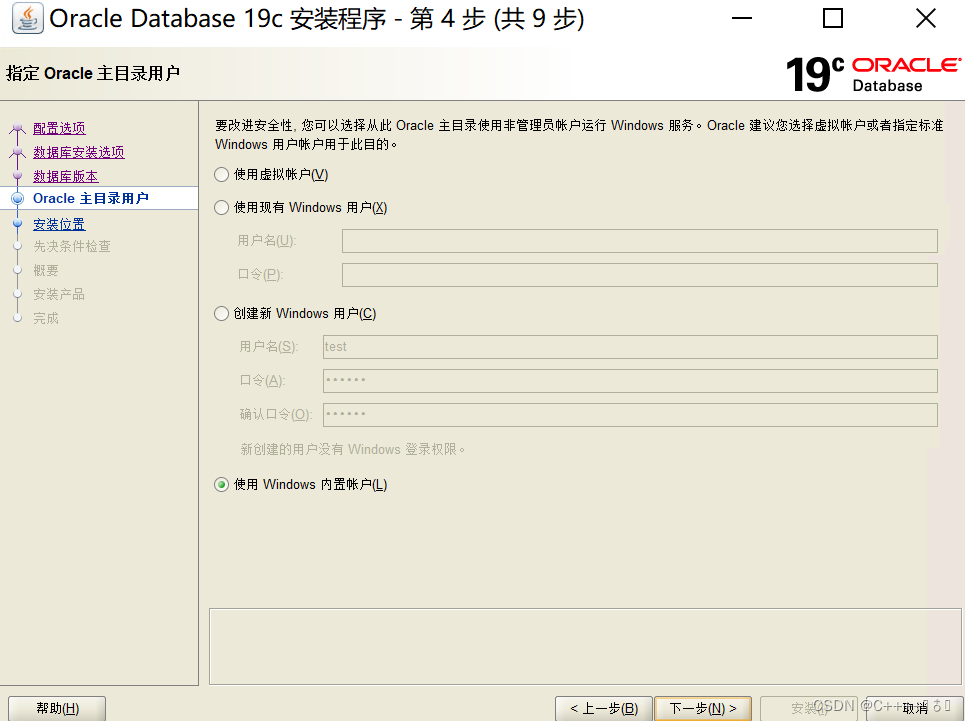Image resolution: width=965 pixels, height=721 pixels.
Task: Click the step marker beside 数据库版本
Action: coord(18,177)
